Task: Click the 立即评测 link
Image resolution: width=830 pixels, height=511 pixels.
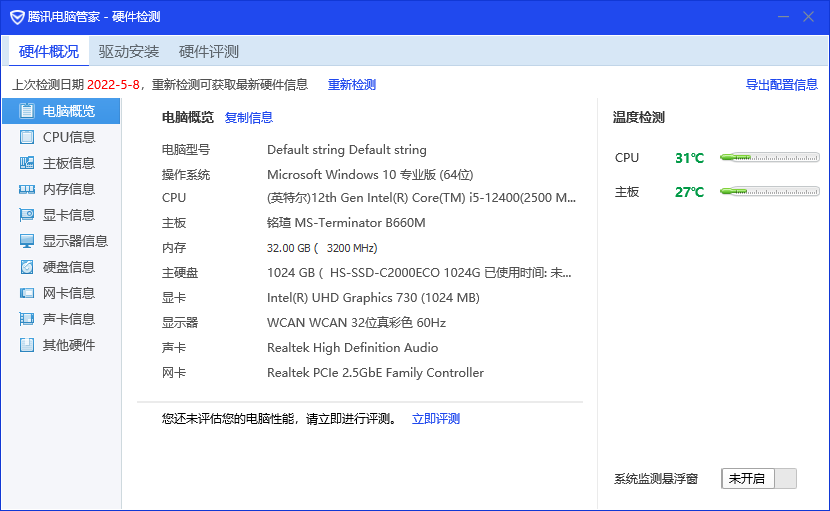Action: pos(436,419)
